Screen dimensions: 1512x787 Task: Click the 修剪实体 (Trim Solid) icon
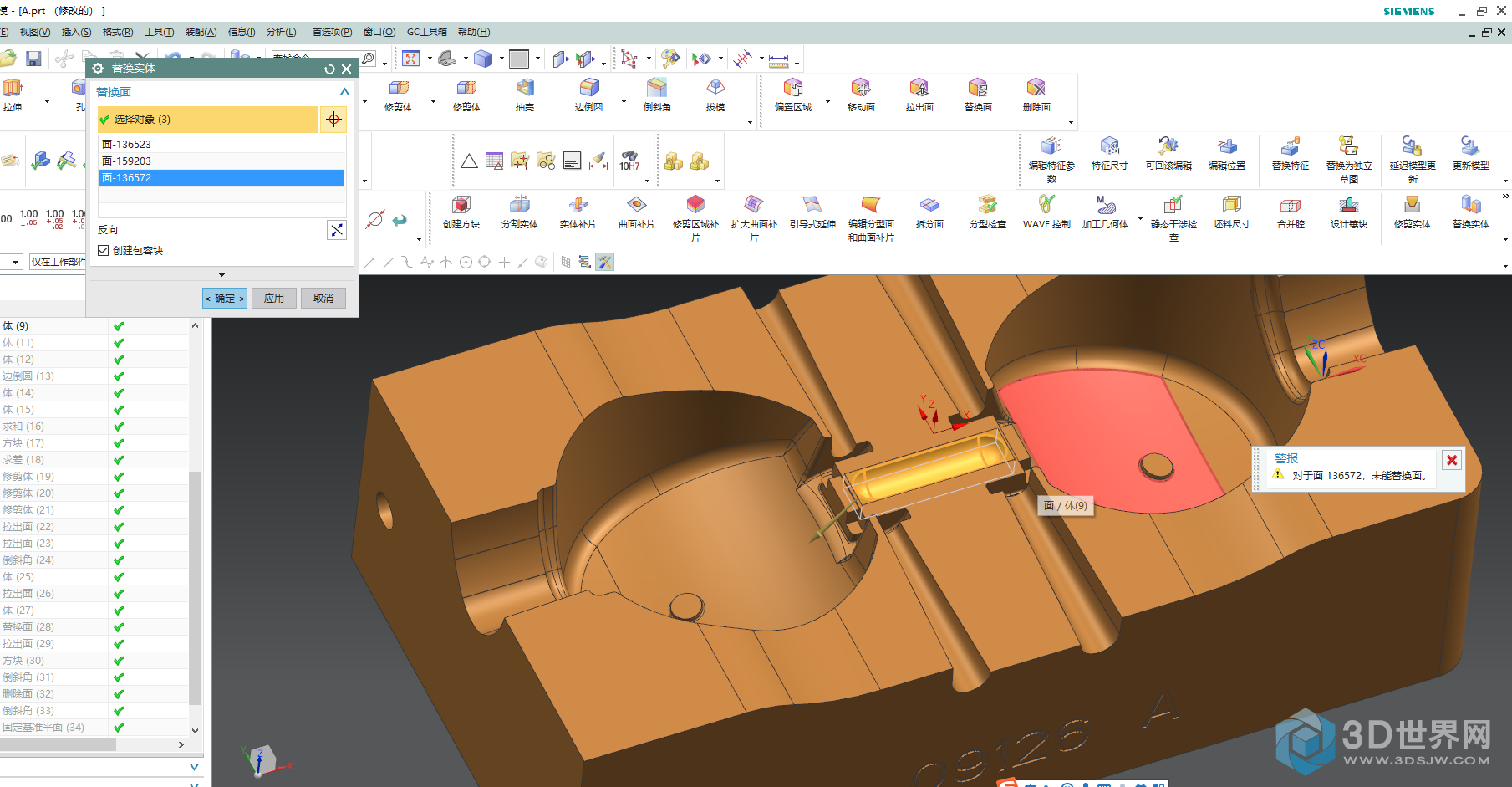coord(1413,205)
